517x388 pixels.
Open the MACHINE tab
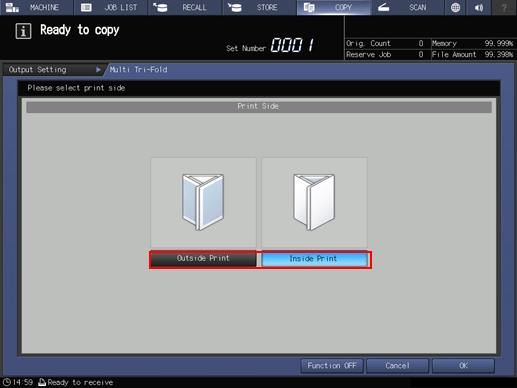[37, 7]
